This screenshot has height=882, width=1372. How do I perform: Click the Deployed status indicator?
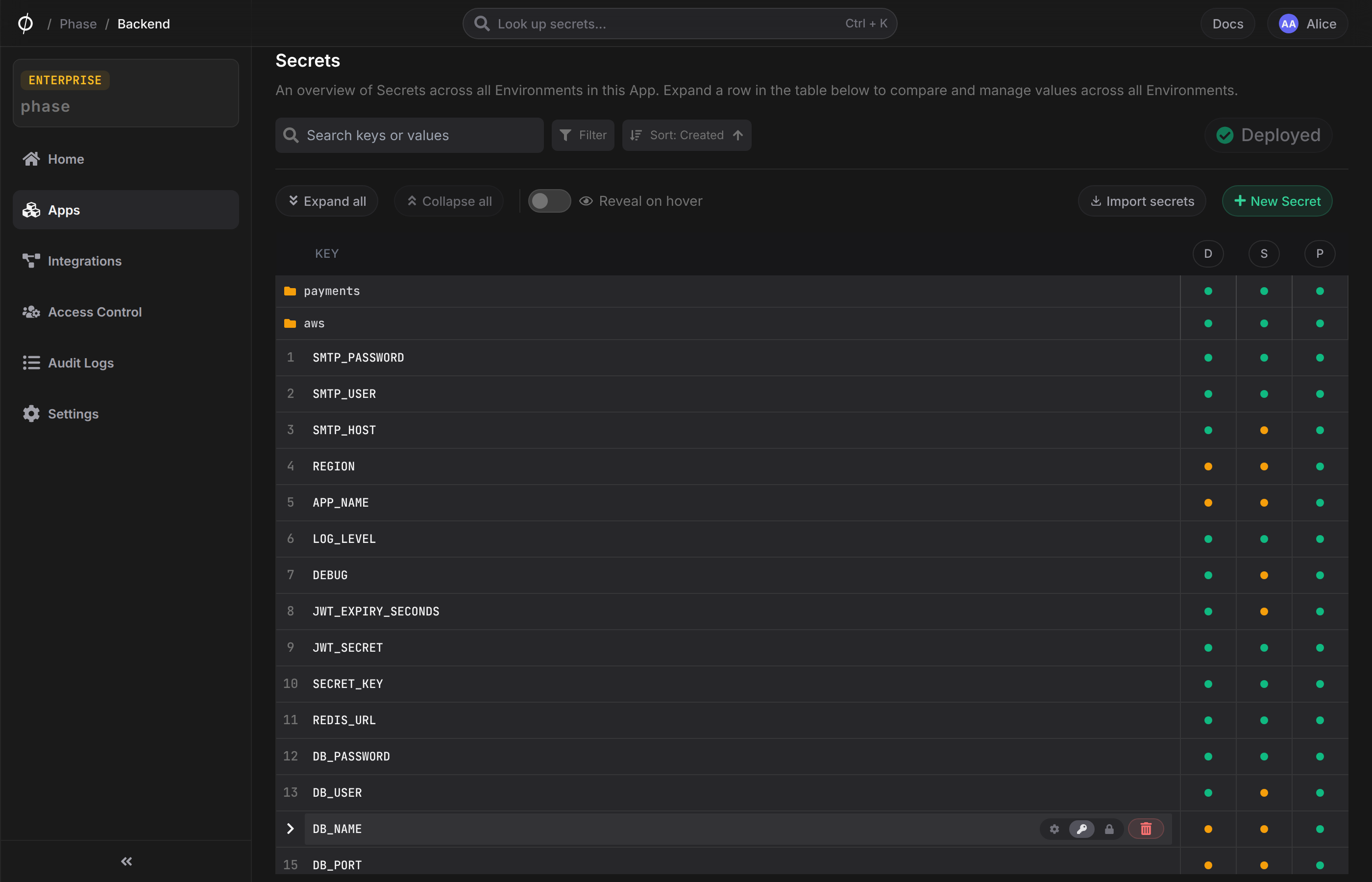[1268, 135]
